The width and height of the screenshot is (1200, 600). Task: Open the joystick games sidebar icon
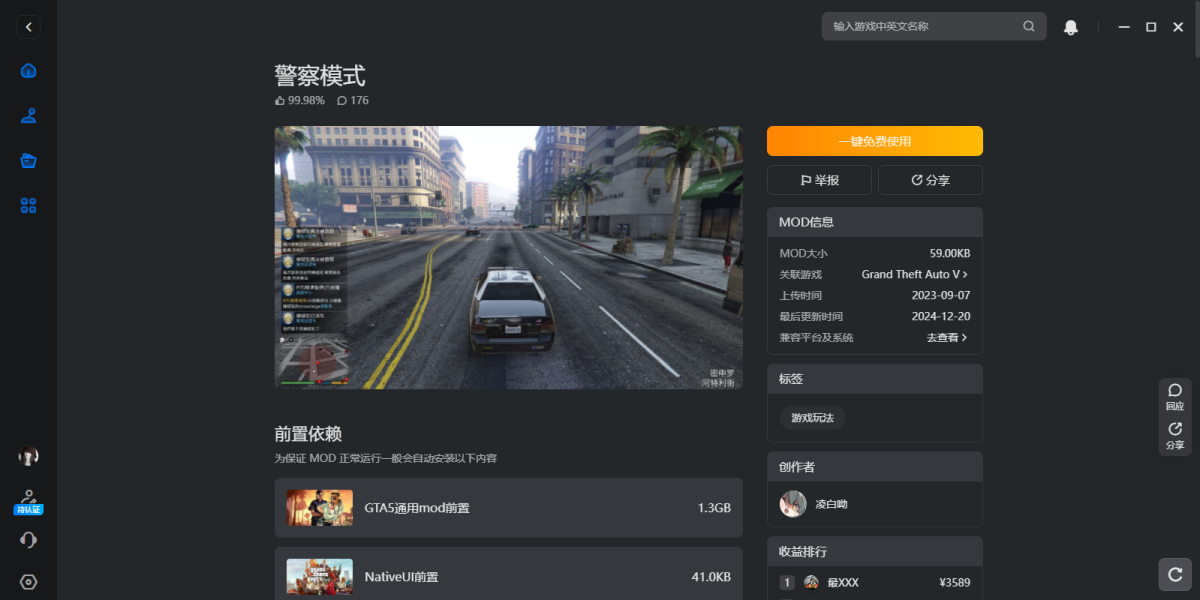28,115
